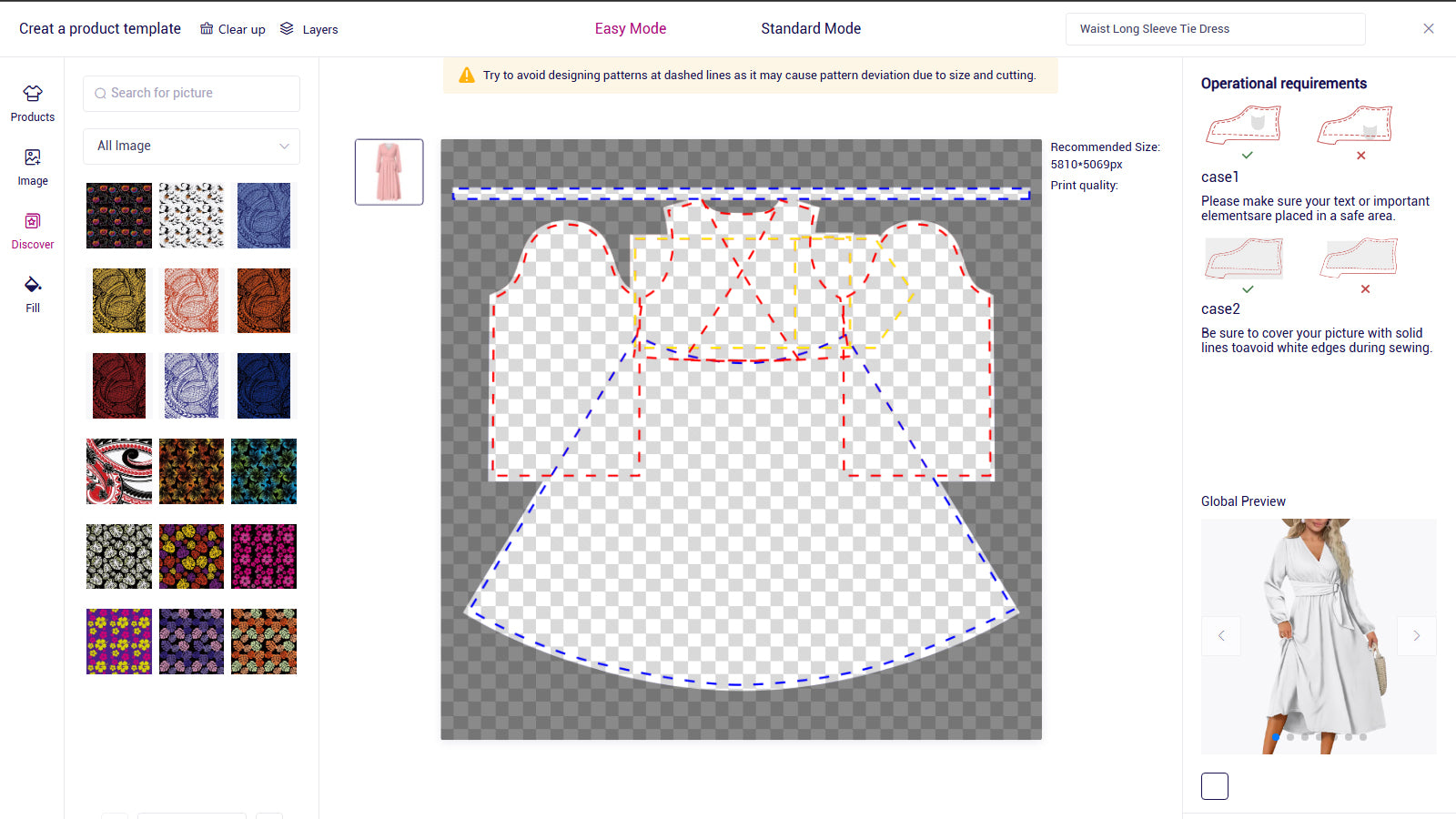1456x819 pixels.
Task: Click the Clear up broom icon
Action: (205, 28)
